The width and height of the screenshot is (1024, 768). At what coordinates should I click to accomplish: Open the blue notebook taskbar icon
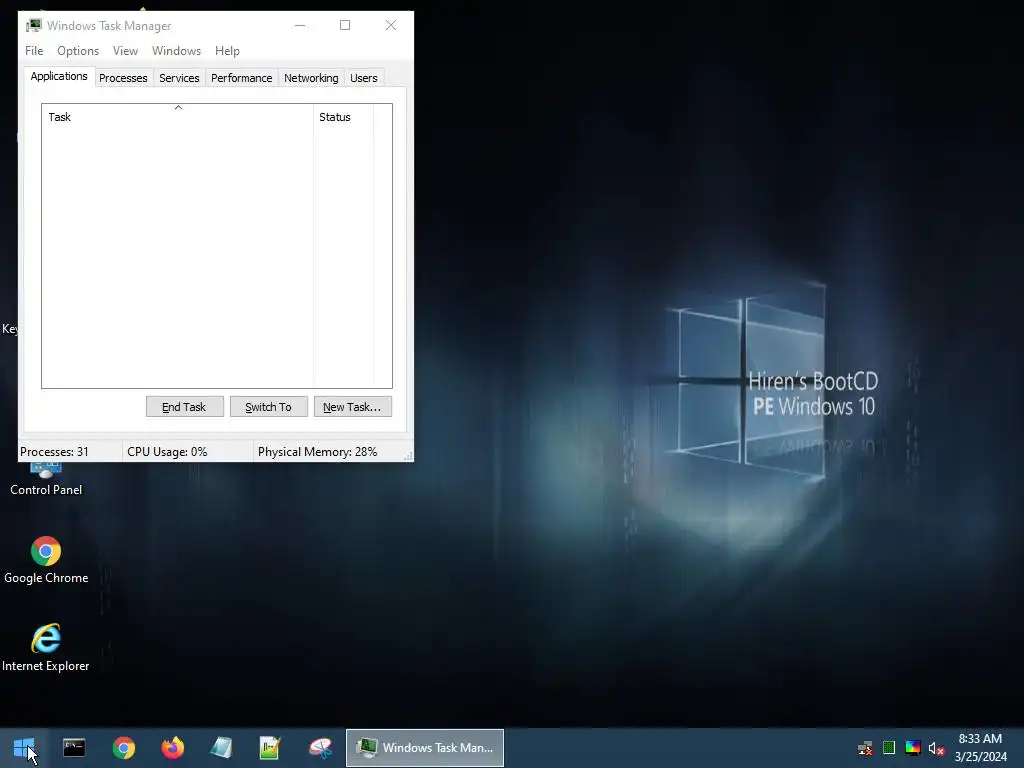pos(221,748)
